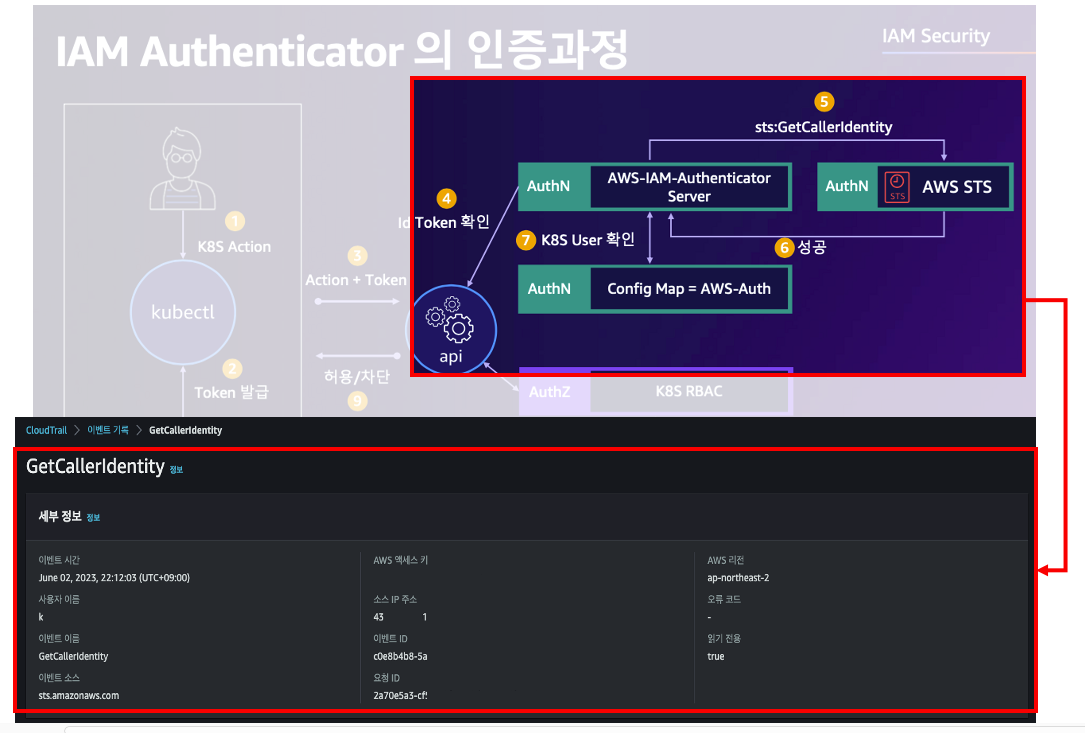Select the event ID c0e8b4b8-5a

pyautogui.click(x=400, y=656)
